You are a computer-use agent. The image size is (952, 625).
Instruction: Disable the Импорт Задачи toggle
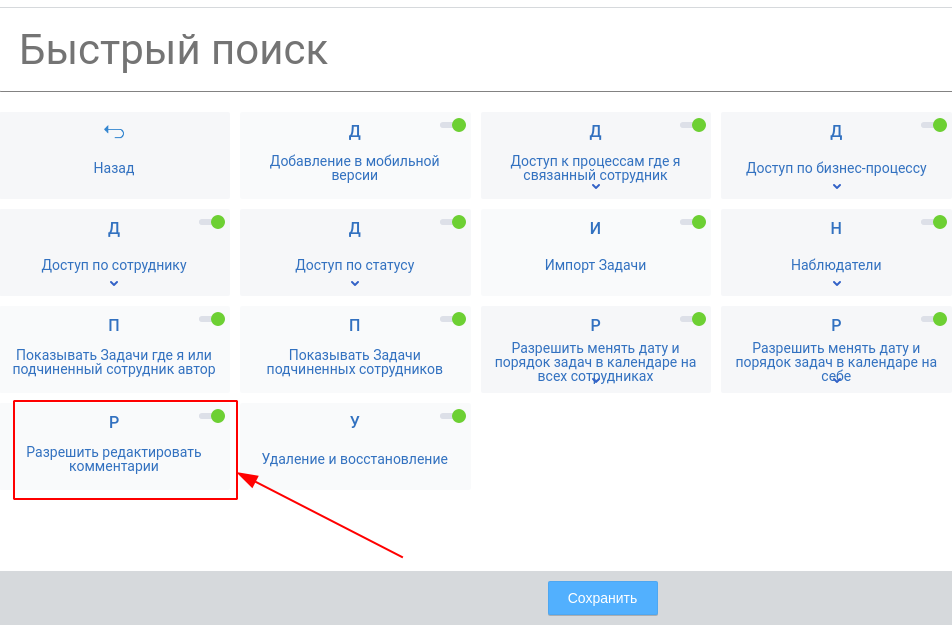click(x=693, y=222)
